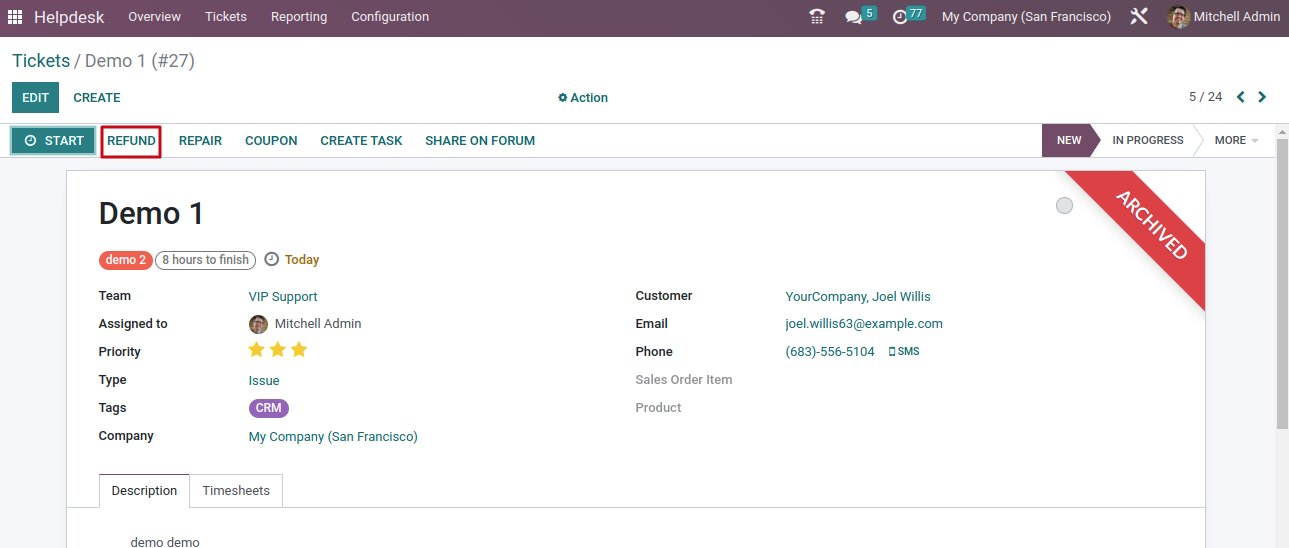
Task: Switch to the Timesheets tab
Action: coord(236,491)
